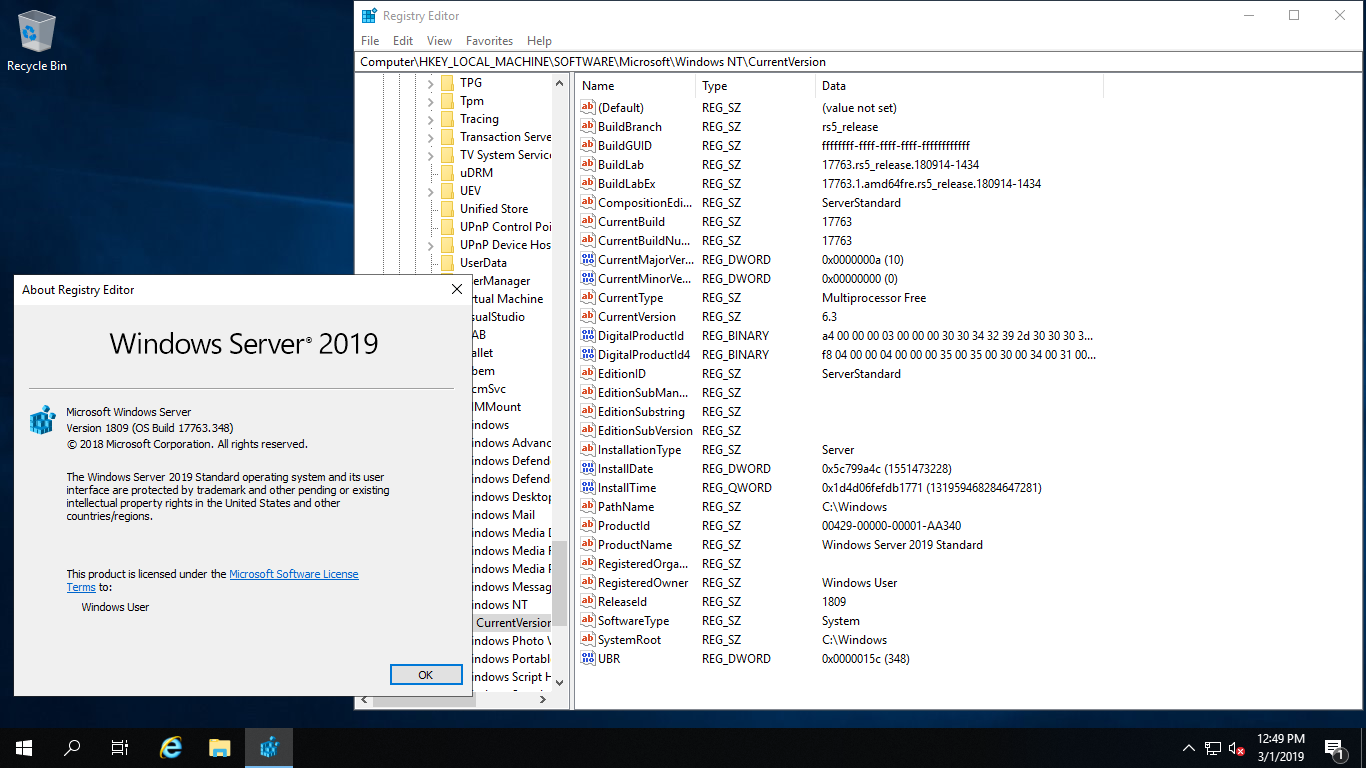Select the BuildGUID string icon

point(588,146)
